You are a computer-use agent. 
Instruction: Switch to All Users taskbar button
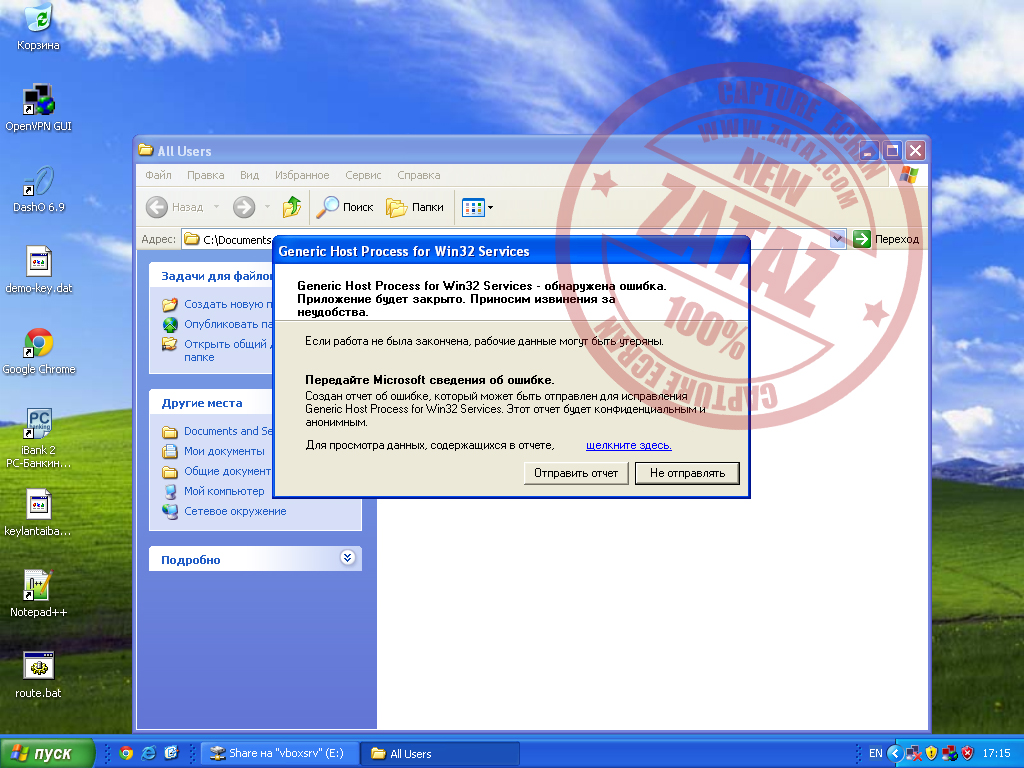(440, 754)
